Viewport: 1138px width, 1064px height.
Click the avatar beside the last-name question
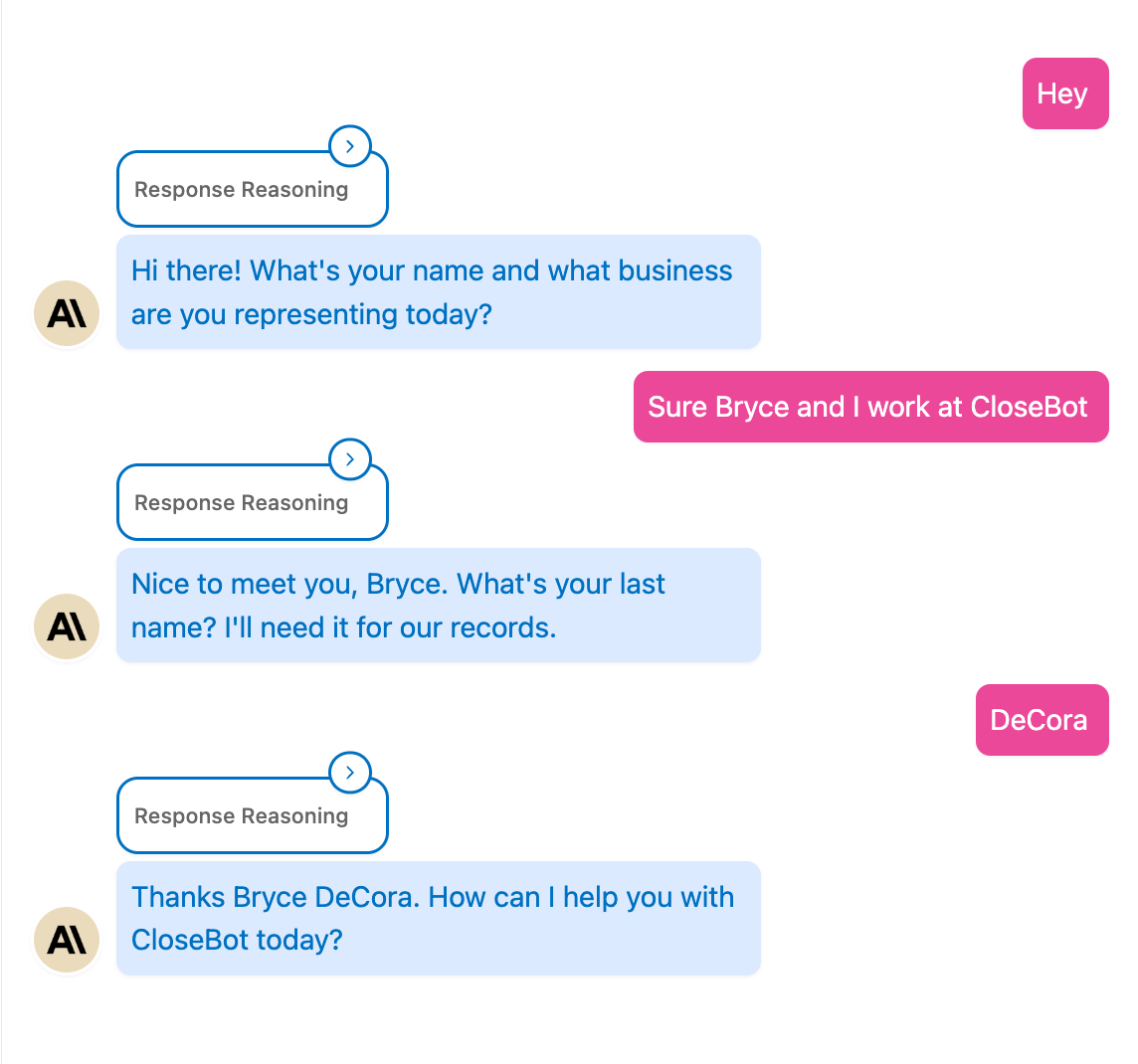click(67, 627)
